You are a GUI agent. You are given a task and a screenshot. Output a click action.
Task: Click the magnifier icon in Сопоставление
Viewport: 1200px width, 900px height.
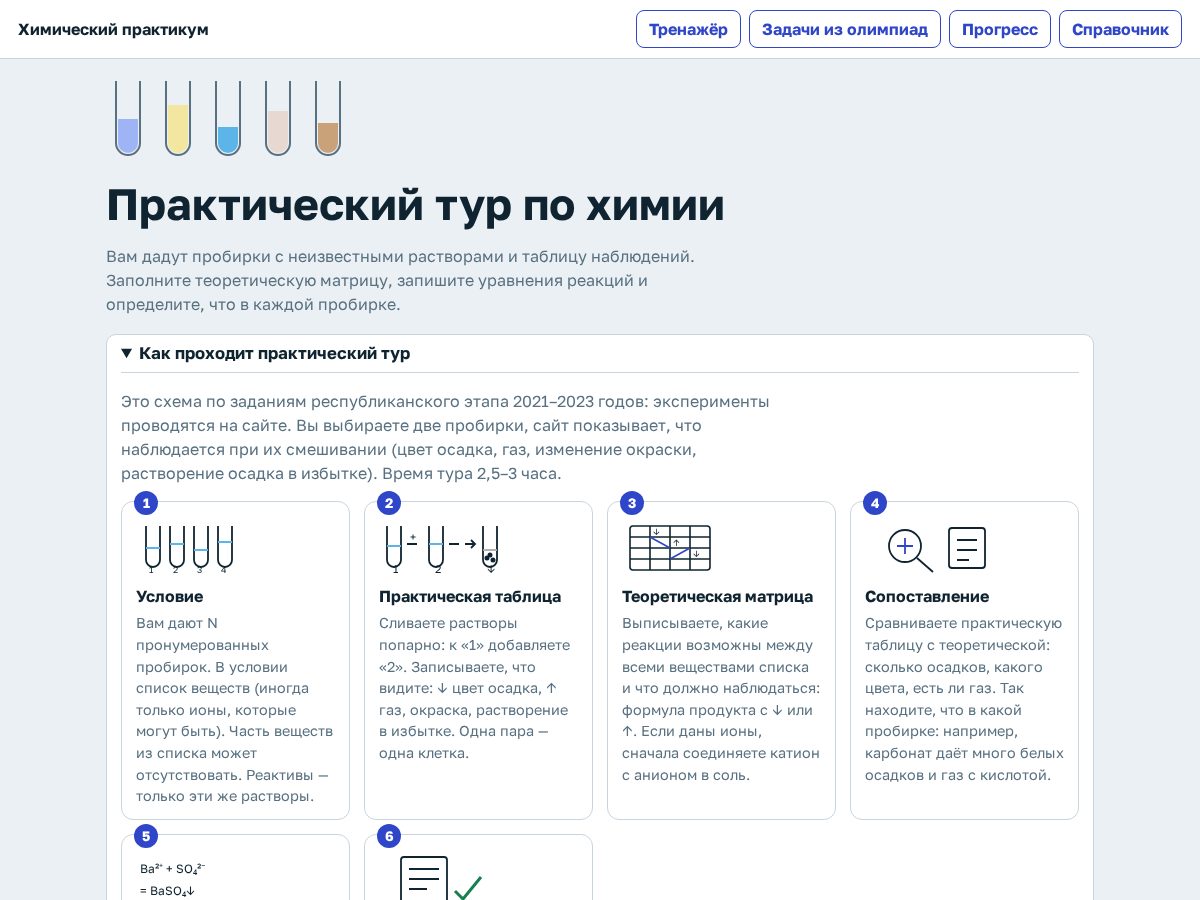[910, 550]
